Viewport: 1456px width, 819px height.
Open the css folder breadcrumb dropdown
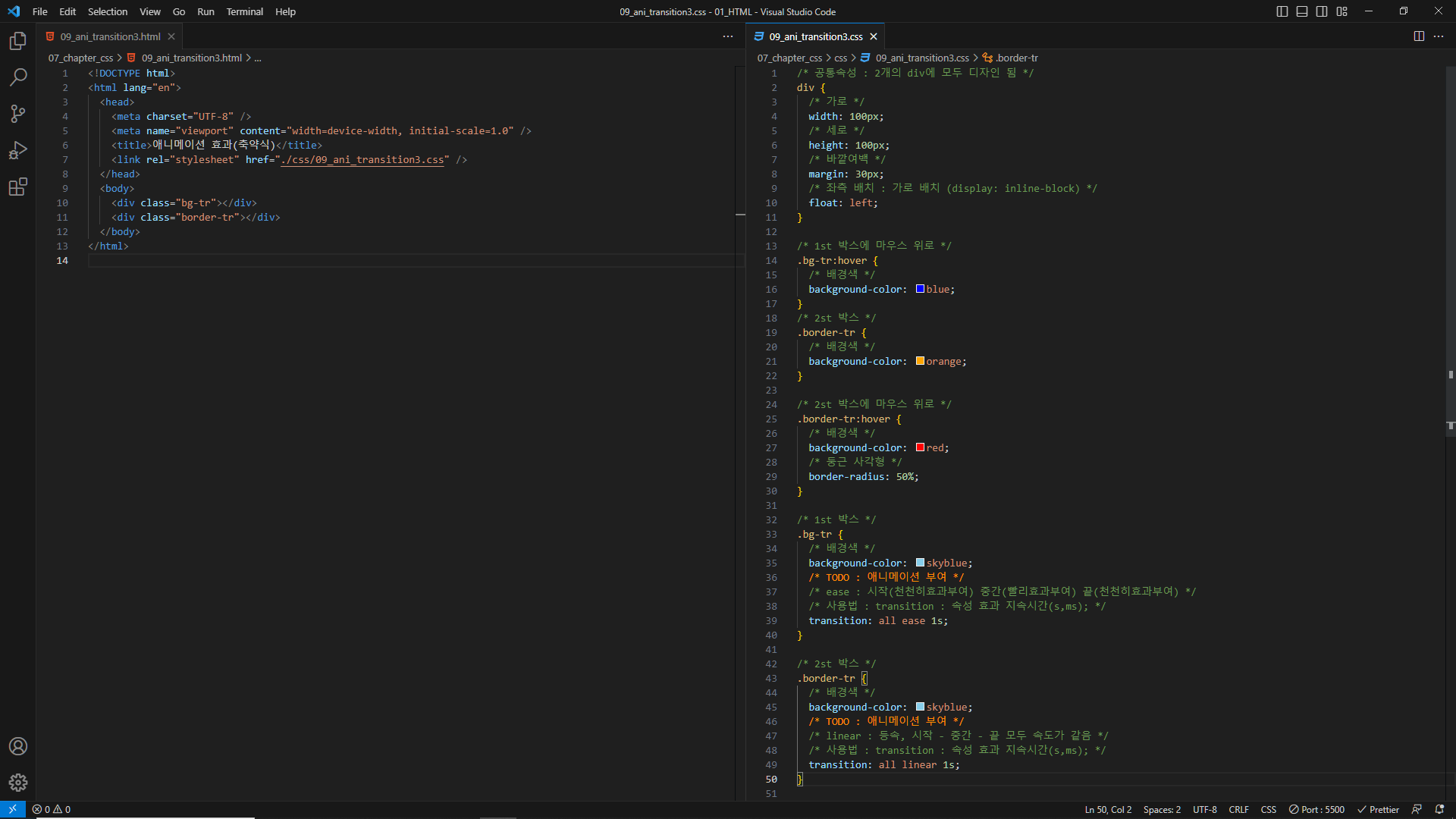840,58
